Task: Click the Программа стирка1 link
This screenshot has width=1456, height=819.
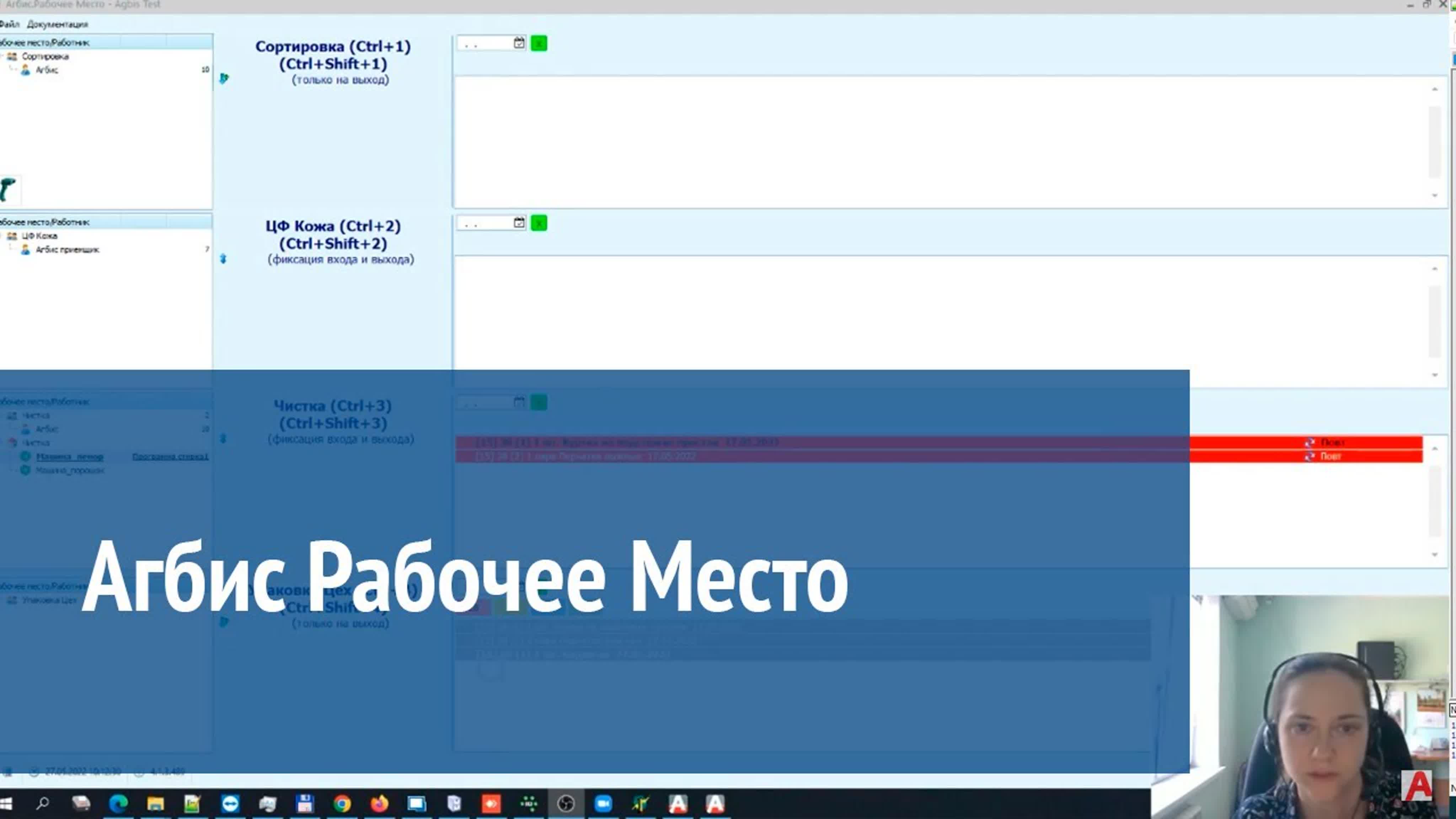Action: point(170,457)
